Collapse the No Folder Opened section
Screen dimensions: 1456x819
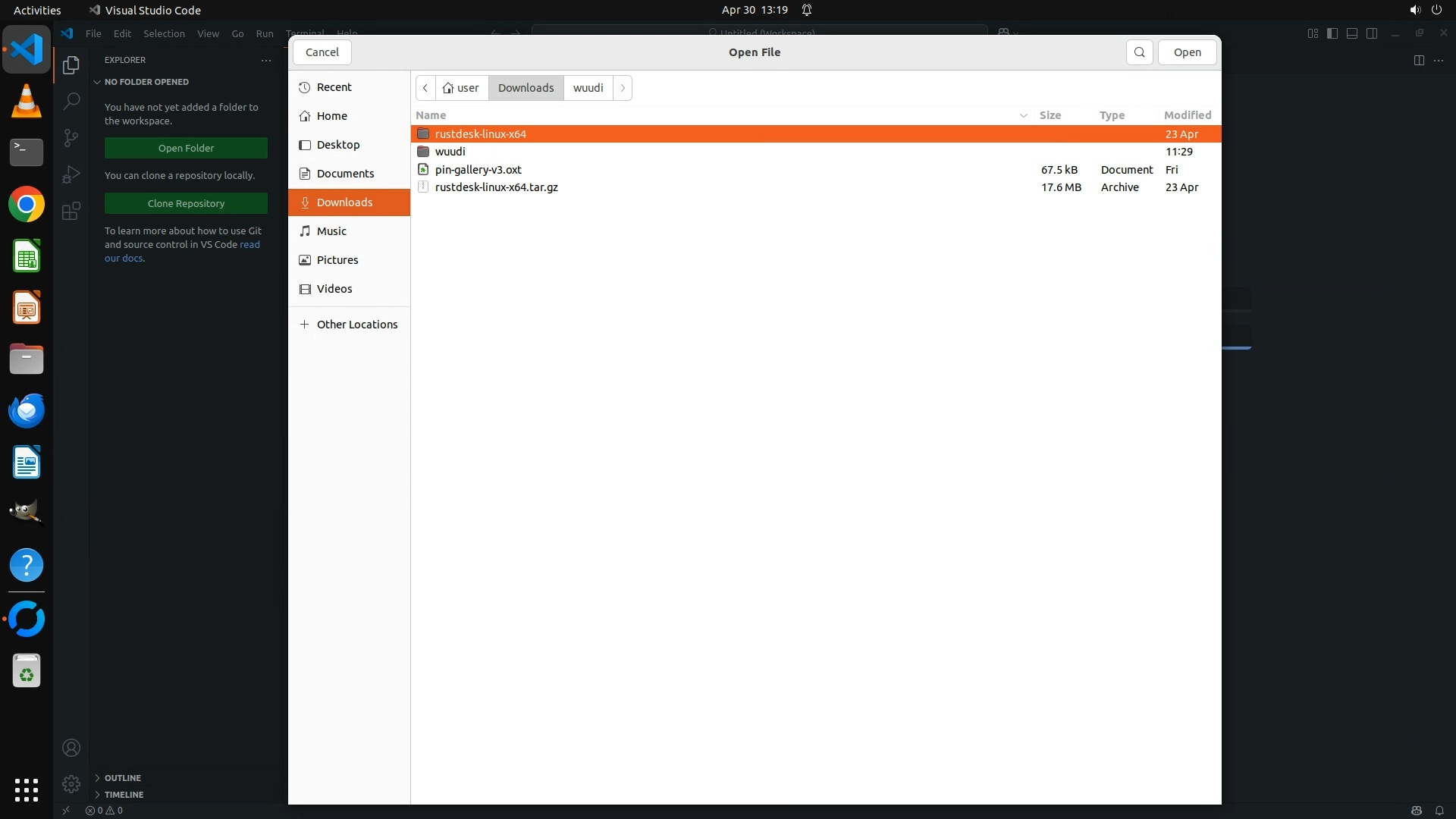(146, 82)
